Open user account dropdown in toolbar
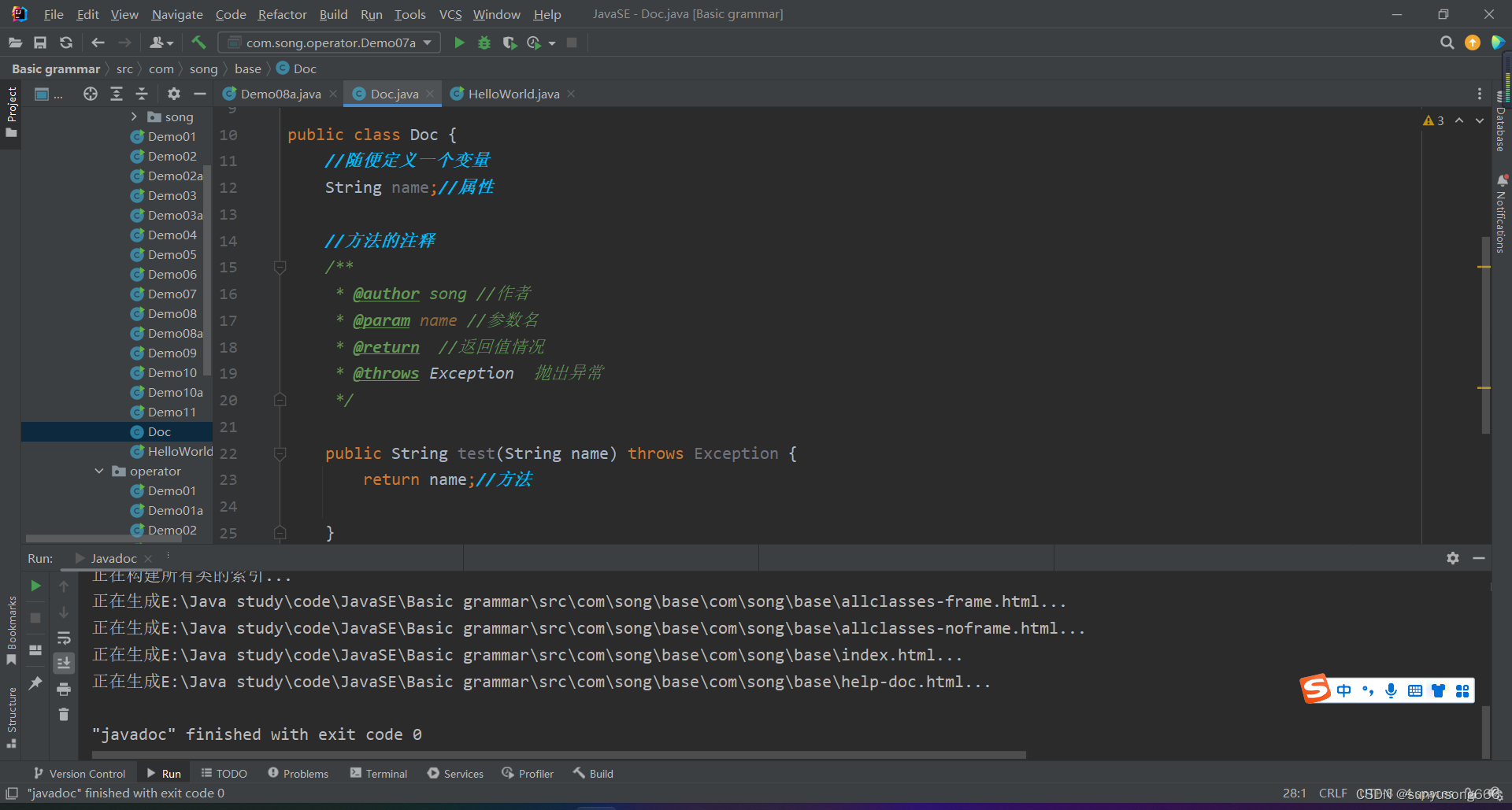This screenshot has width=1512, height=810. [x=161, y=43]
